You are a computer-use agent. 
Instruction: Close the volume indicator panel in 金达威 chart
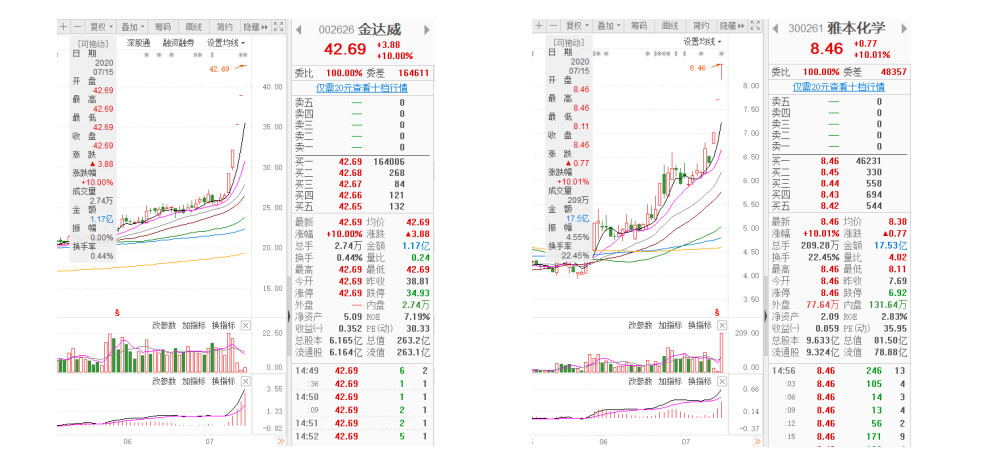246,325
